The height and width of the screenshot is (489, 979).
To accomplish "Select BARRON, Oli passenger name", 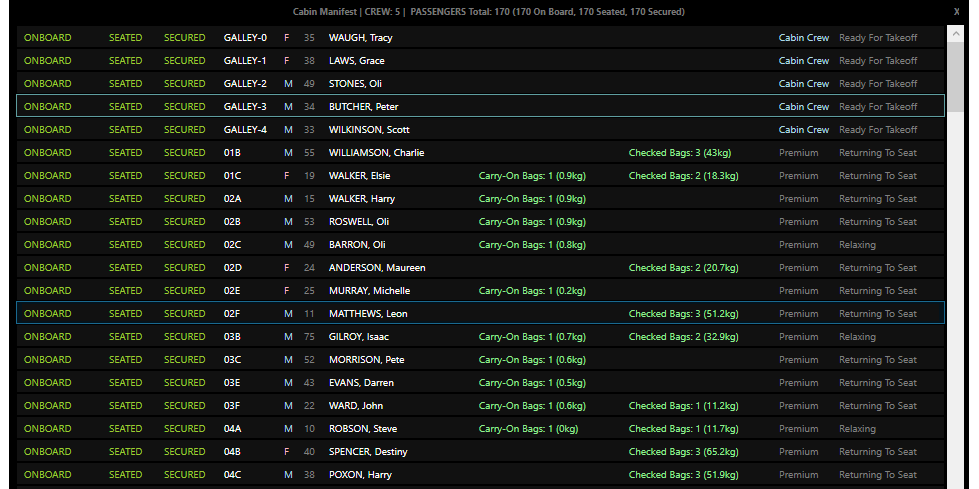I will (357, 244).
